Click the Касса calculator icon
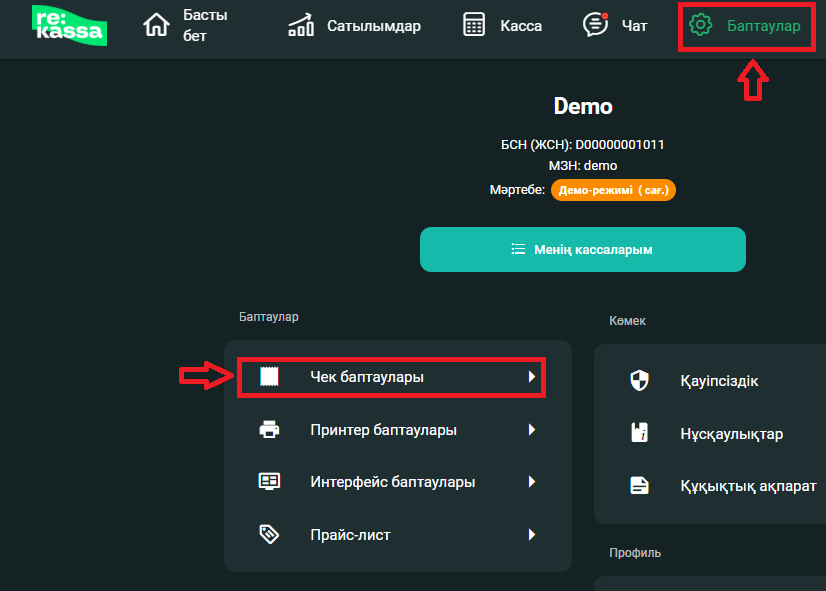Viewport: 826px width, 591px height. [475, 26]
